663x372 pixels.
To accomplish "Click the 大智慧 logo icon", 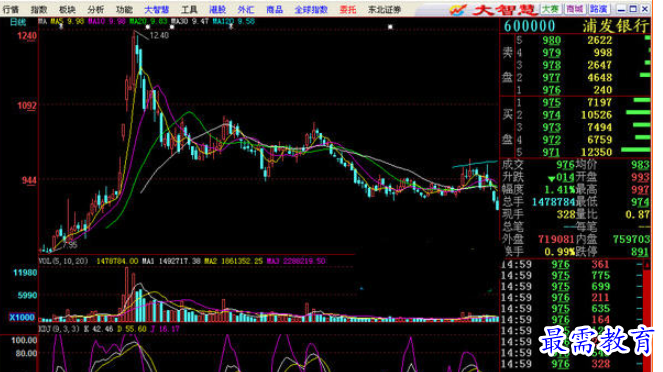I will point(458,9).
